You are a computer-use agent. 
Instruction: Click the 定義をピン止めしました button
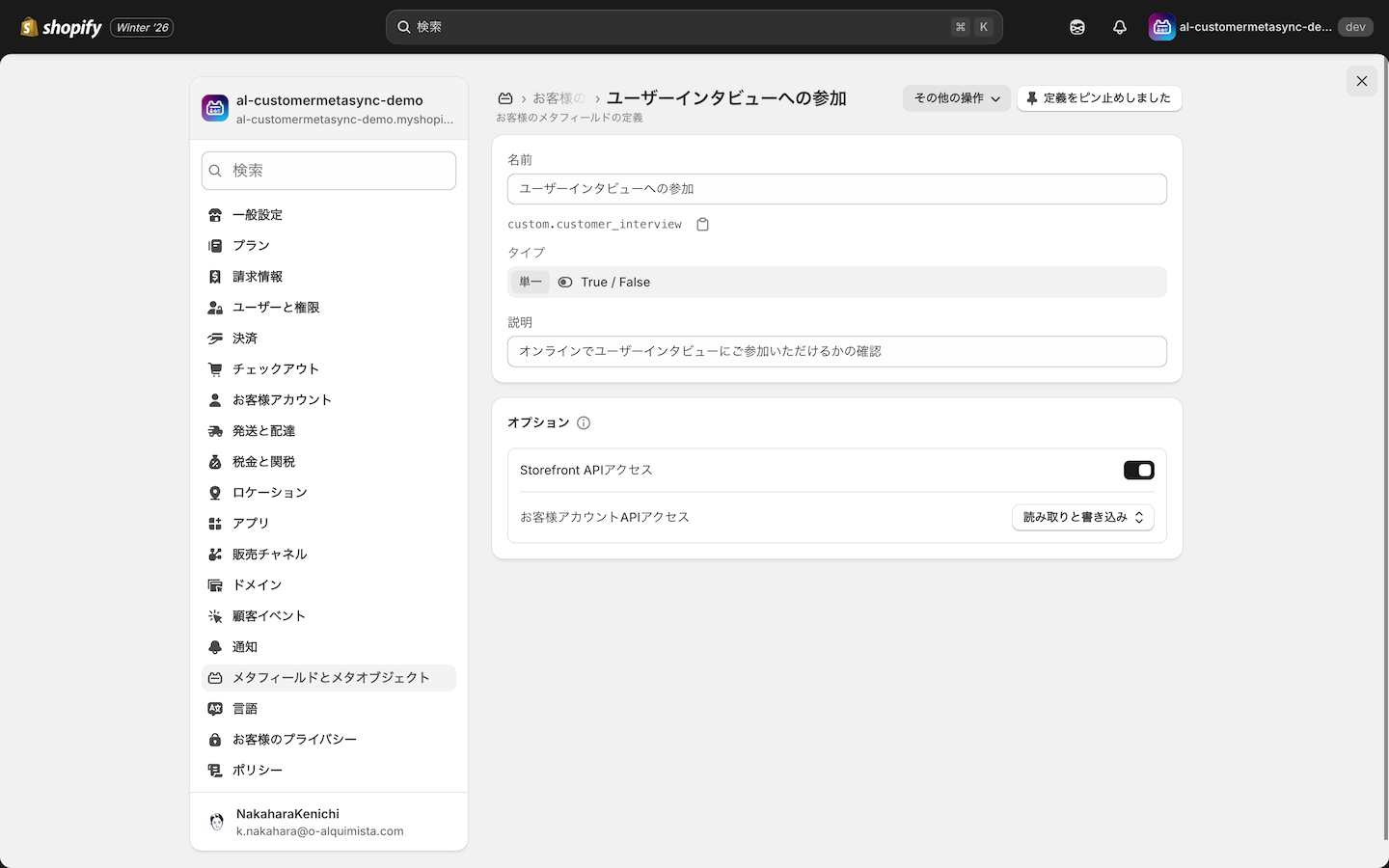click(x=1099, y=98)
